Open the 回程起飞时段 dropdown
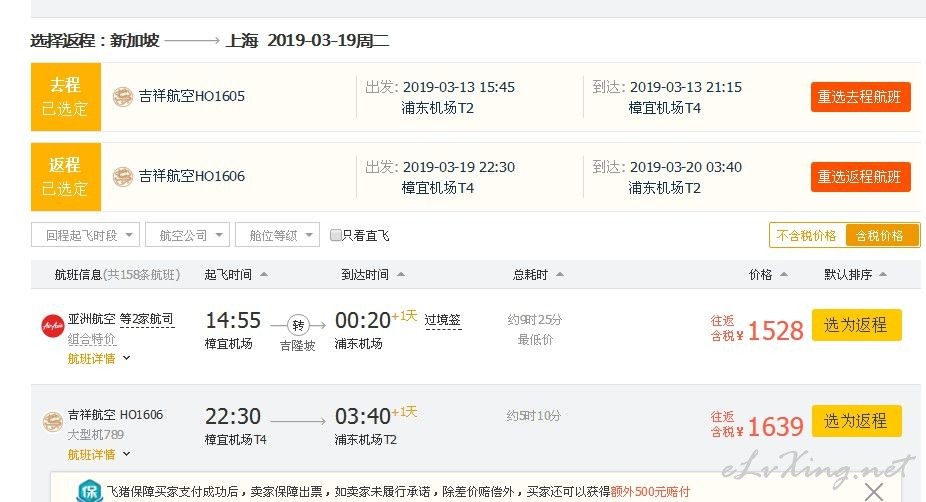Screen dimensions: 926x502 pos(85,235)
